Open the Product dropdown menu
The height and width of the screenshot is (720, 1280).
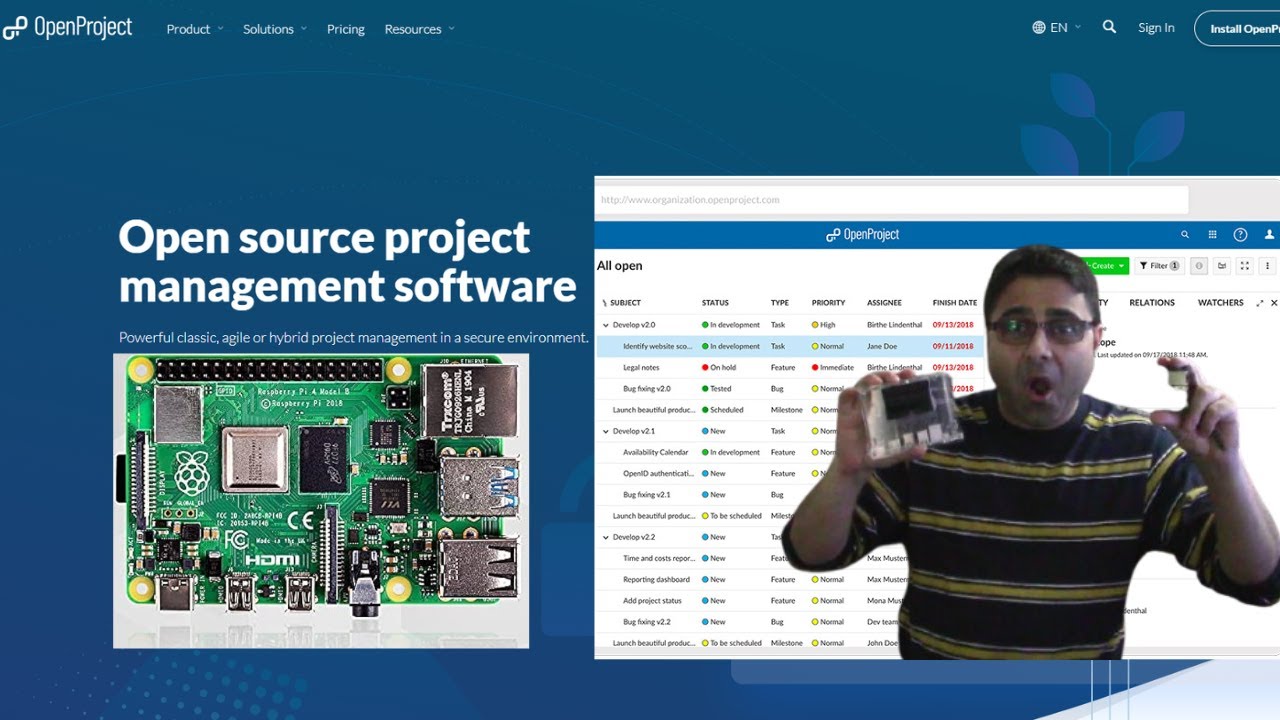tap(195, 29)
